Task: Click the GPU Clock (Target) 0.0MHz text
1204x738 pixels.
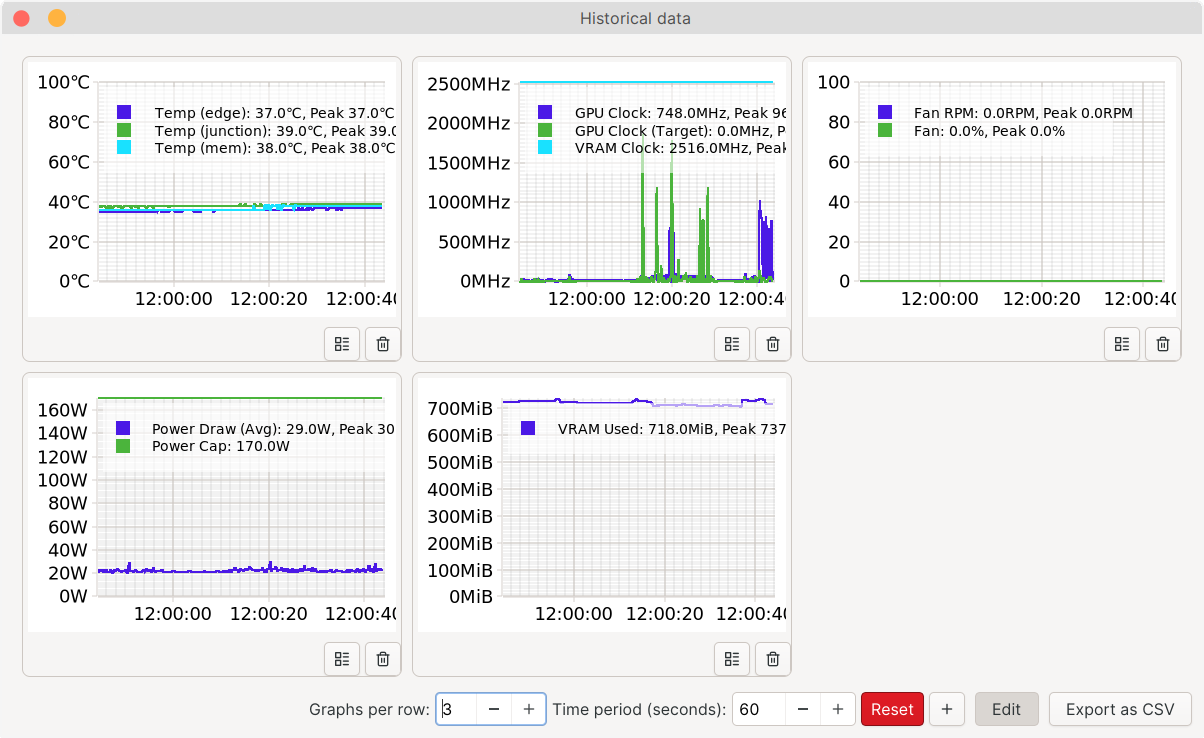Action: click(680, 131)
